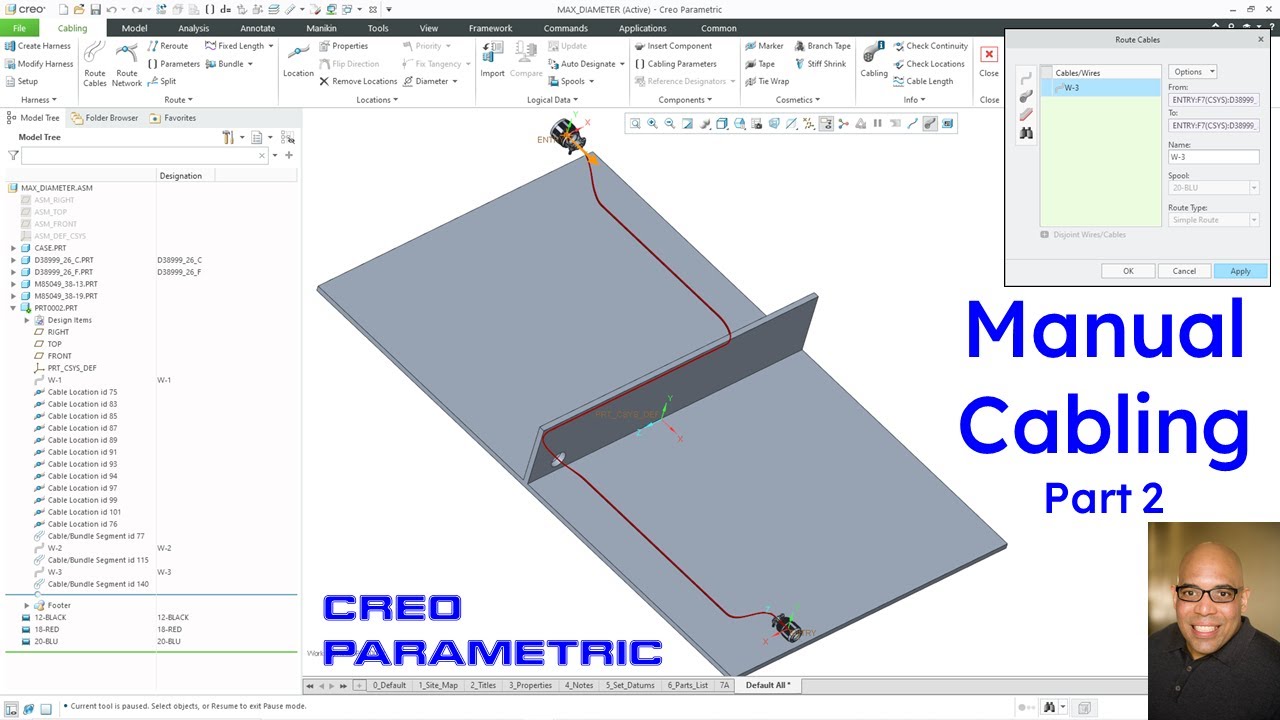
Task: Click the Cabling Parameters button
Action: (674, 64)
